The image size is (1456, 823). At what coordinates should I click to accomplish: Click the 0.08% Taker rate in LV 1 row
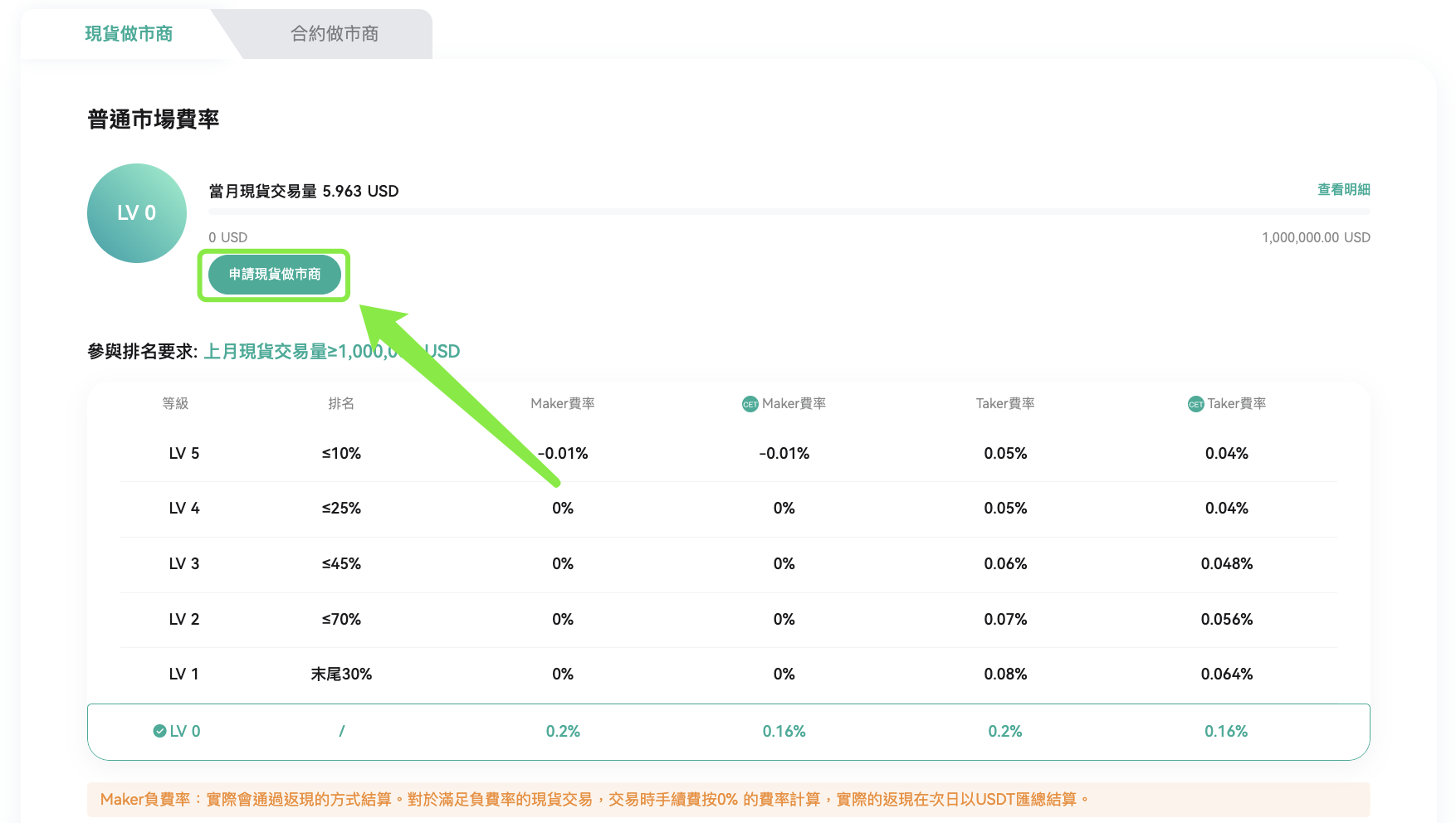[x=1005, y=674]
